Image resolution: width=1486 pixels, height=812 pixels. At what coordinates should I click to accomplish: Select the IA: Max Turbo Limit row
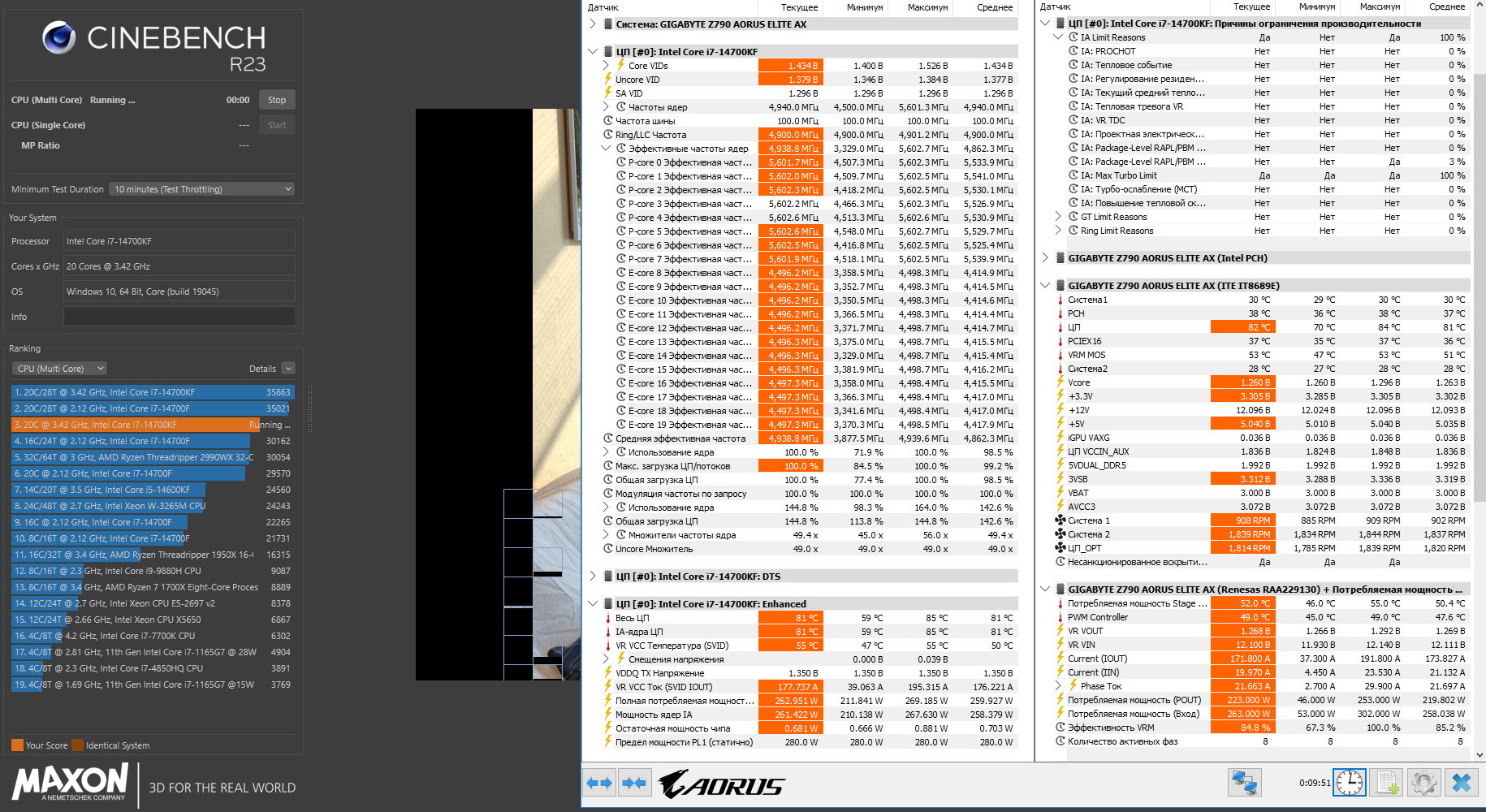[1261, 175]
